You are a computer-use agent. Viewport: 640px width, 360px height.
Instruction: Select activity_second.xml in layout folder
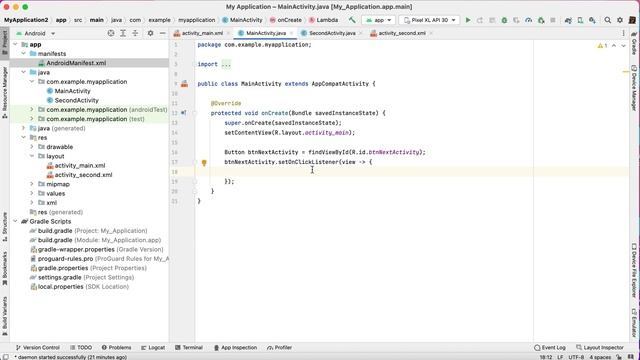pos(83,175)
